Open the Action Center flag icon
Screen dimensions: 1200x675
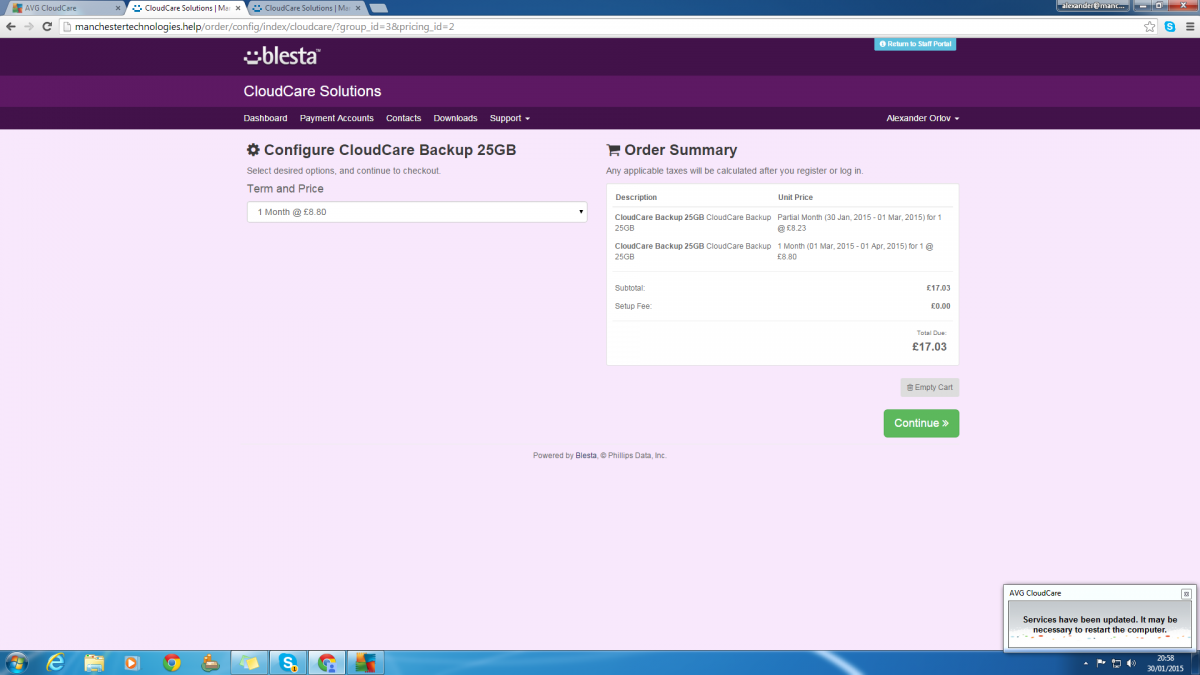[1101, 663]
